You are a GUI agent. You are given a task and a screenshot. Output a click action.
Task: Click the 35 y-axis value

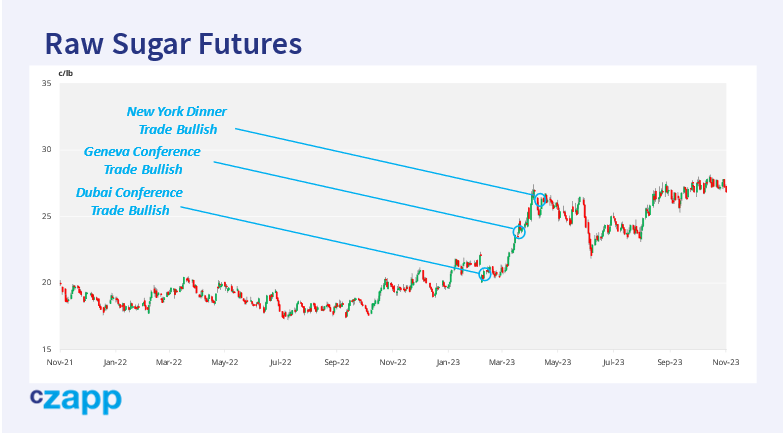(46, 84)
